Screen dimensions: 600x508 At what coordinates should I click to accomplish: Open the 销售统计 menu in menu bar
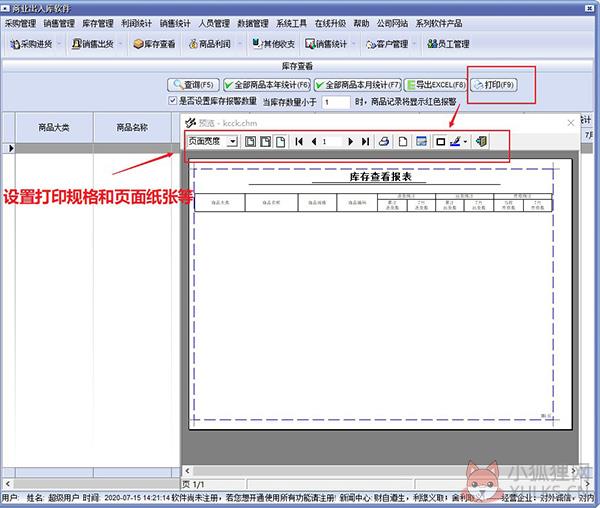pyautogui.click(x=175, y=23)
